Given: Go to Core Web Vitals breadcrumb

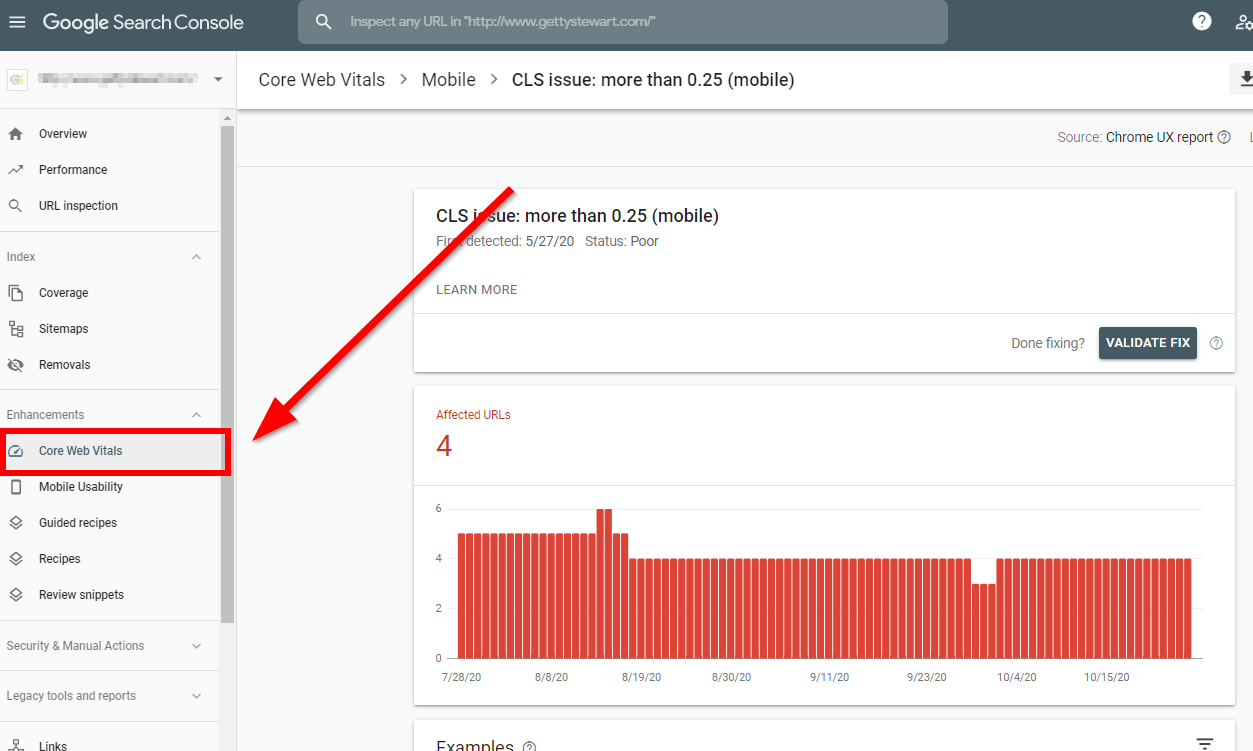Looking at the screenshot, I should pyautogui.click(x=321, y=80).
